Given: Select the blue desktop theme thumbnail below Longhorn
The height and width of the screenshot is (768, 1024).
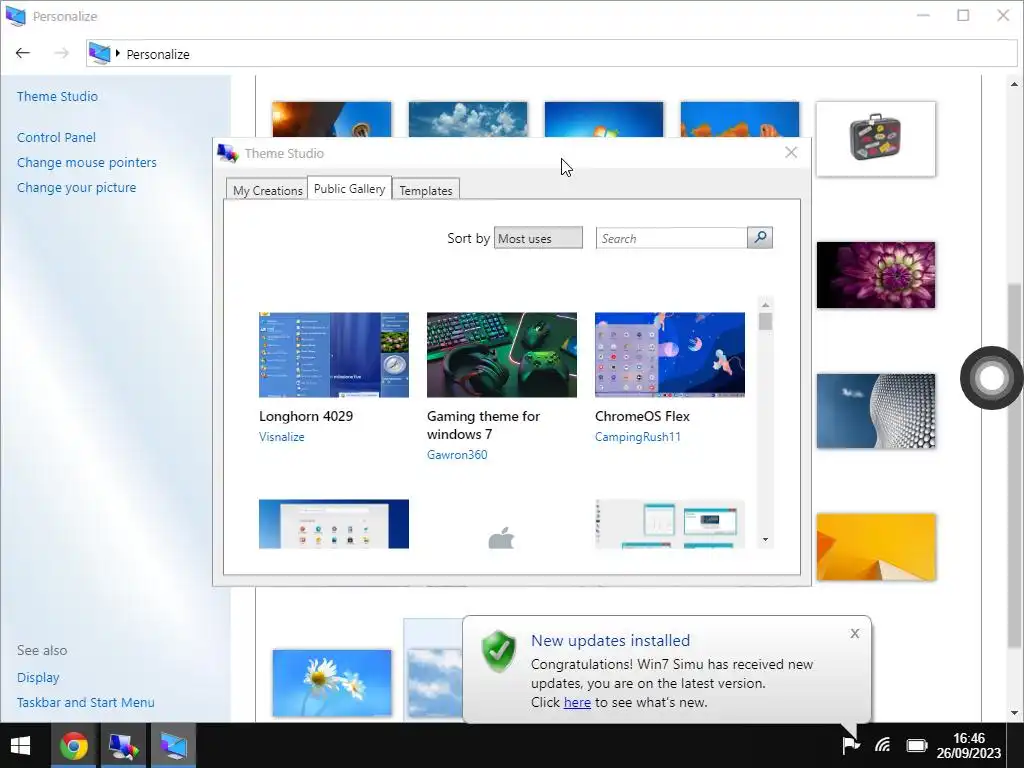Looking at the screenshot, I should click(334, 524).
